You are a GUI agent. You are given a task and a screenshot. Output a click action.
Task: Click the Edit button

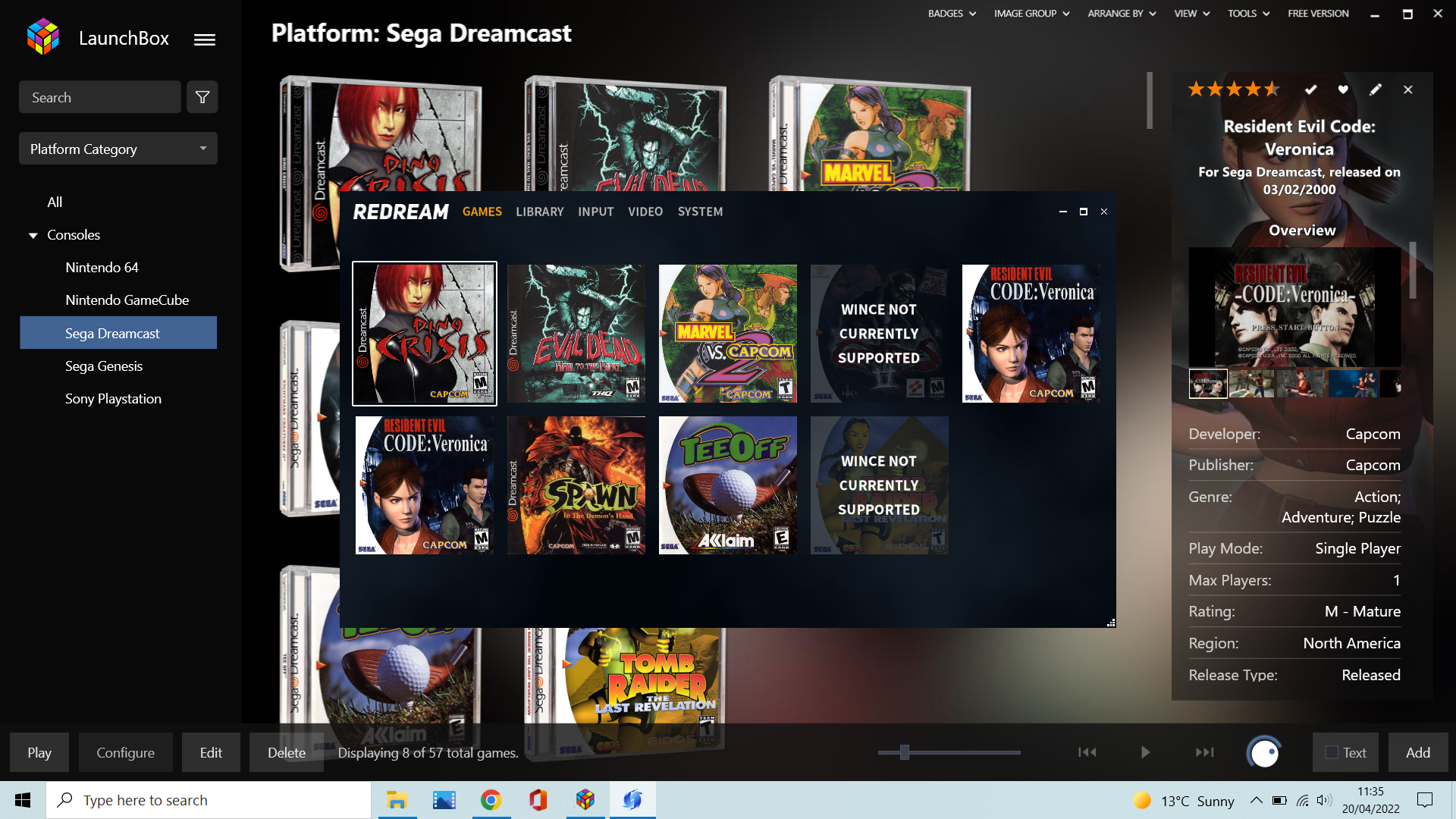point(211,752)
